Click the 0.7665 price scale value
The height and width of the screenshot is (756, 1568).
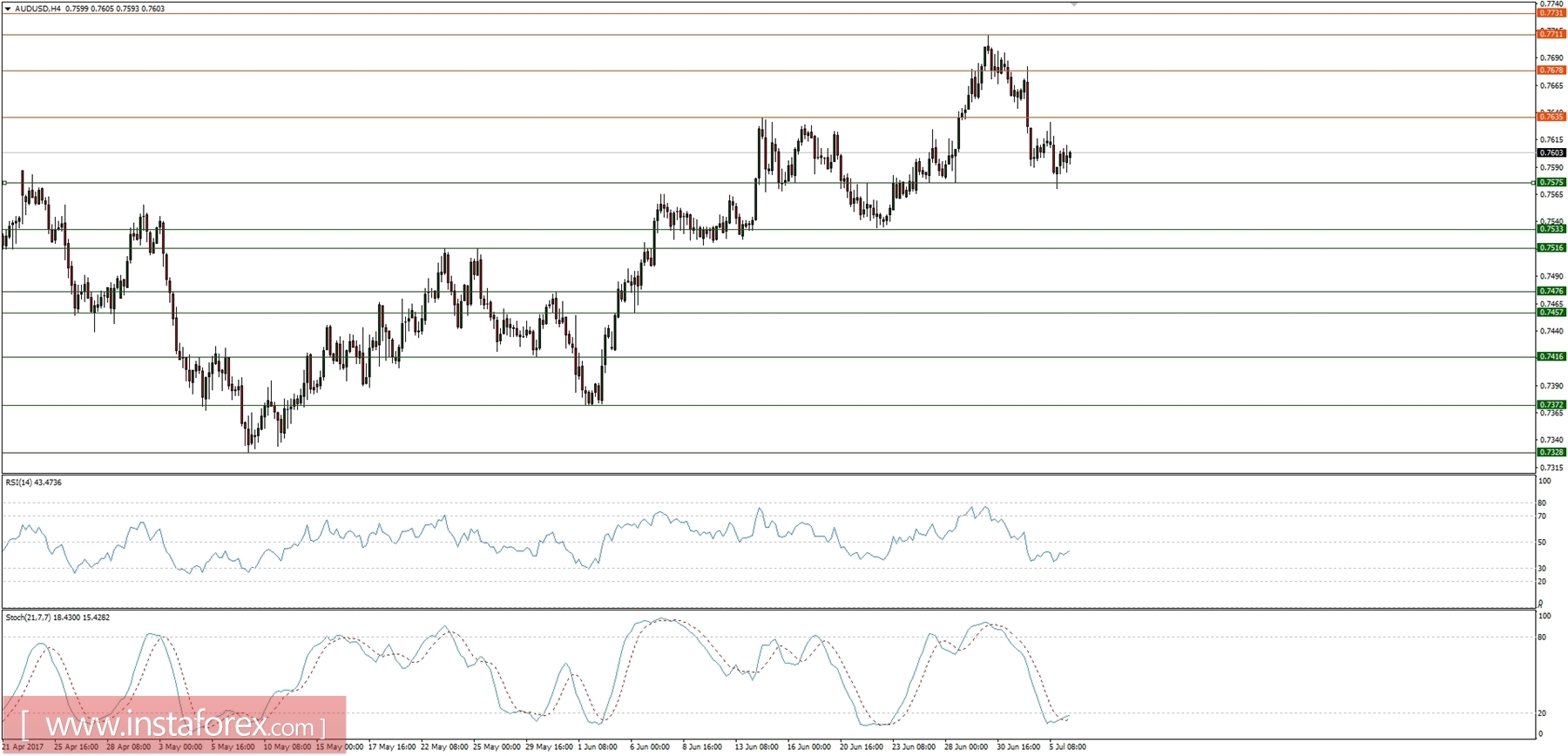pos(1551,85)
